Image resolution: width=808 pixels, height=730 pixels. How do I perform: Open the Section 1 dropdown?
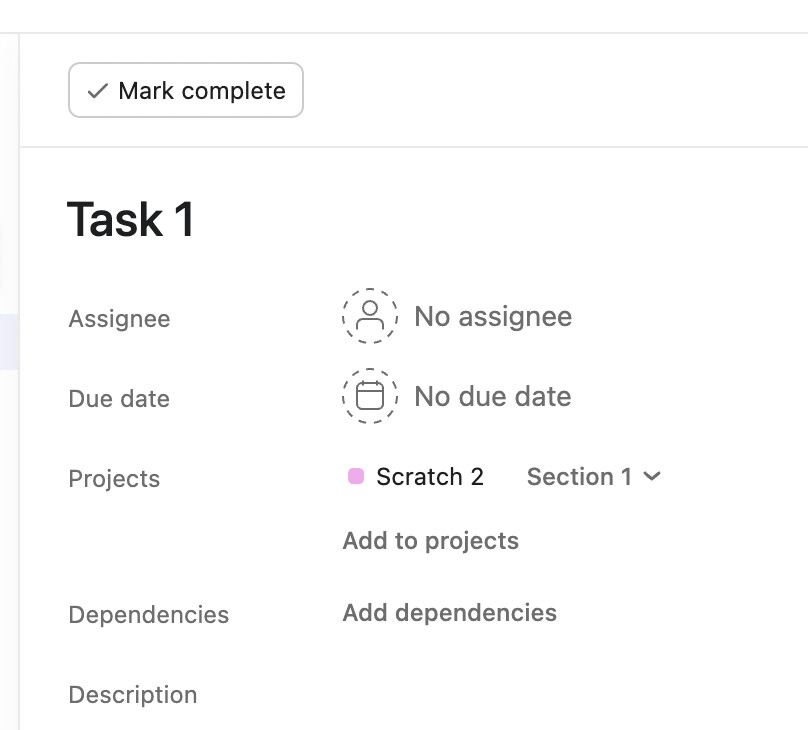pyautogui.click(x=580, y=477)
